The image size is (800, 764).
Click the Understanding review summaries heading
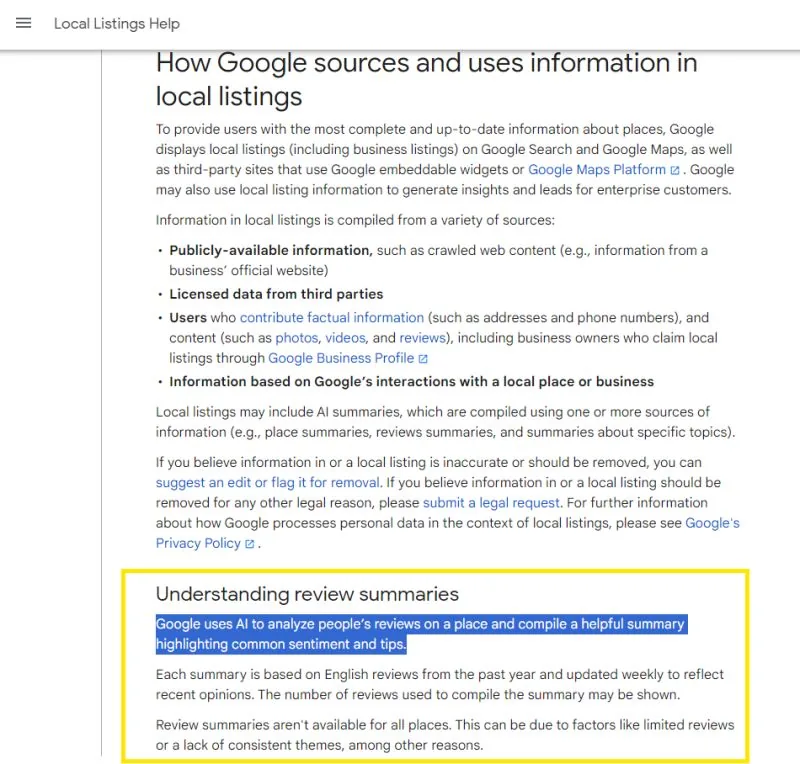point(307,594)
